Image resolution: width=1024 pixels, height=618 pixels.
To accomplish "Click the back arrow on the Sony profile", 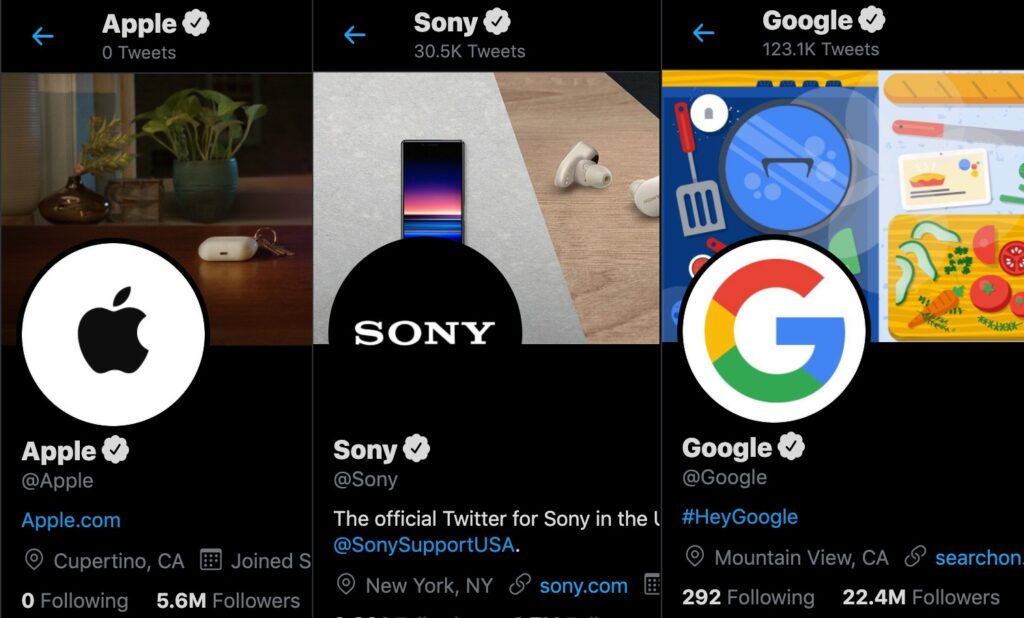I will tap(355, 35).
